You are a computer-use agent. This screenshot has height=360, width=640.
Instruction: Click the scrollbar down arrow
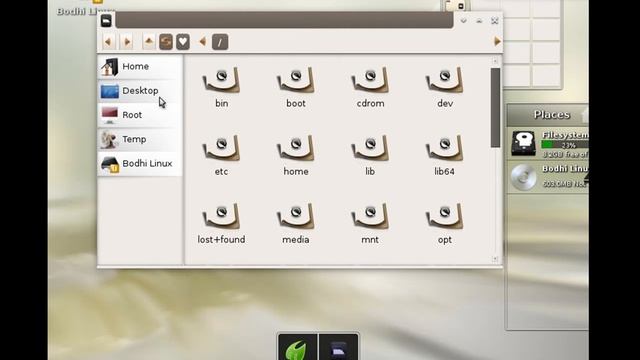coord(495,259)
